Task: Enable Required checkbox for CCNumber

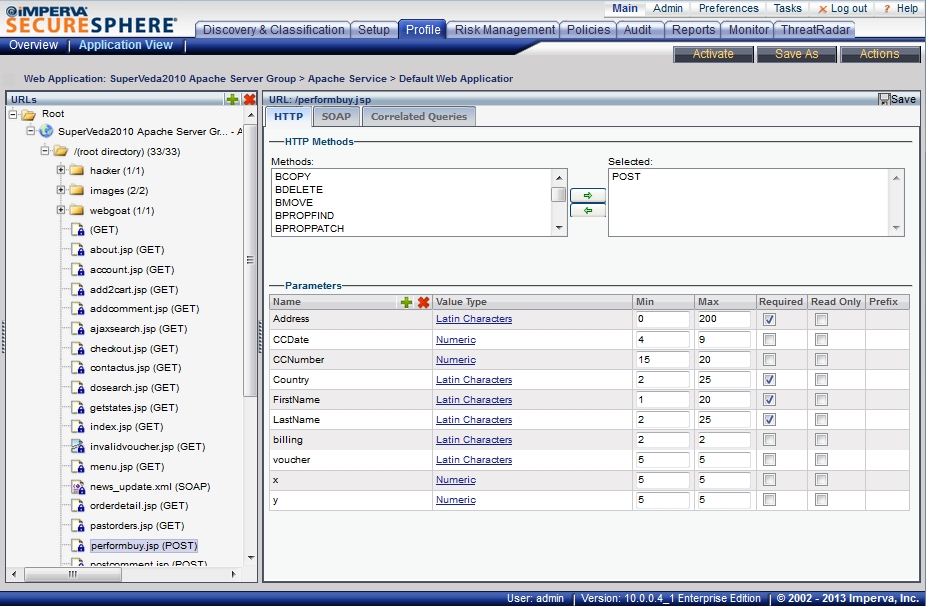Action: (769, 359)
